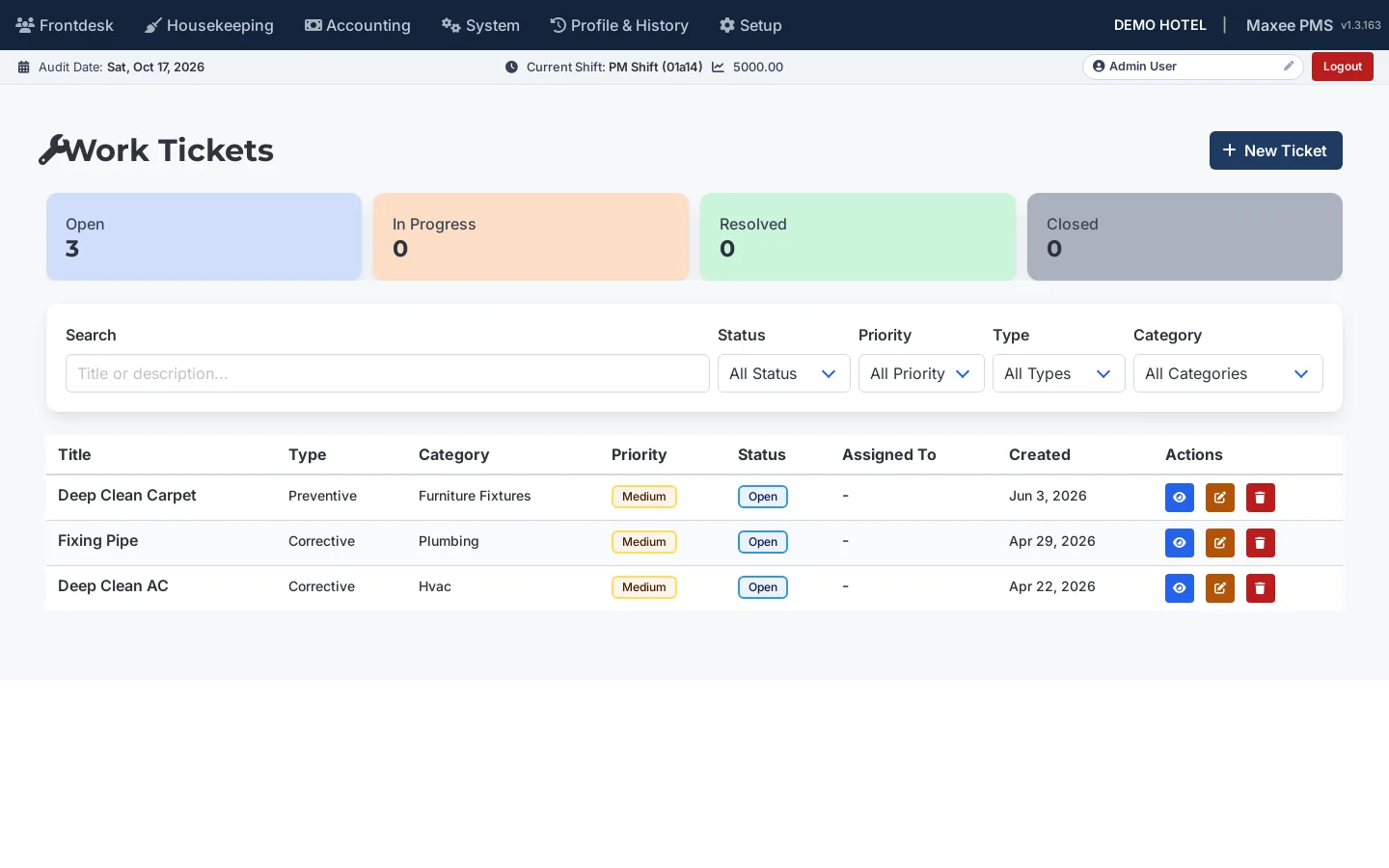Click the clock icon by Current Shift
The width and height of the screenshot is (1389, 868).
[x=511, y=68]
